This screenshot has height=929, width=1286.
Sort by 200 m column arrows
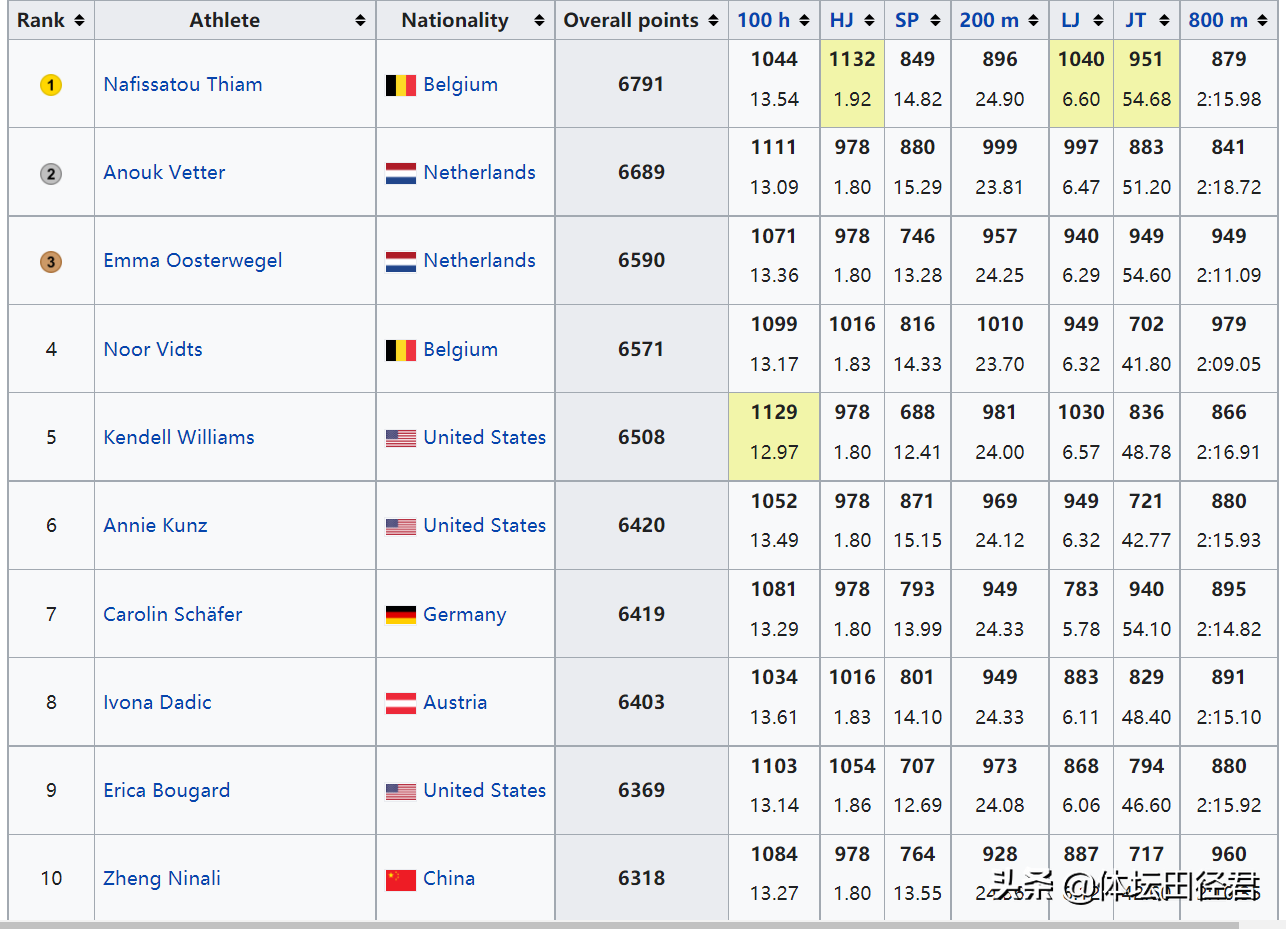tap(1035, 20)
